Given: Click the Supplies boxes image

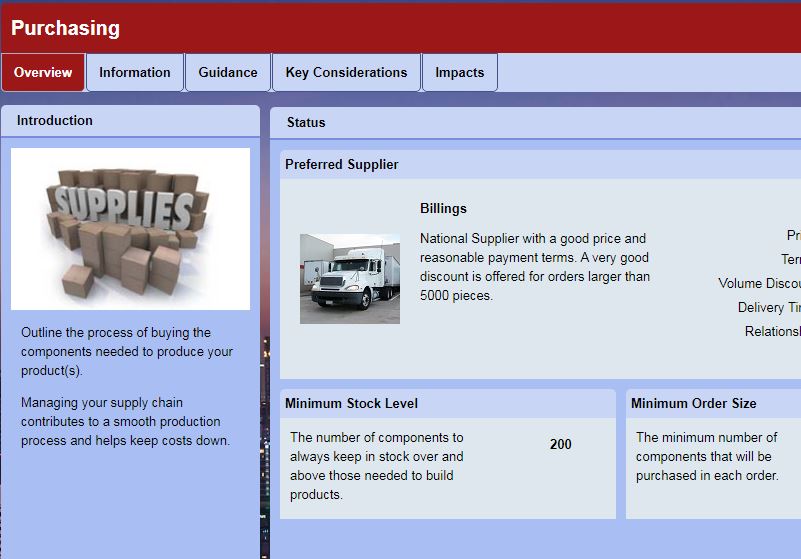Looking at the screenshot, I should click(130, 229).
